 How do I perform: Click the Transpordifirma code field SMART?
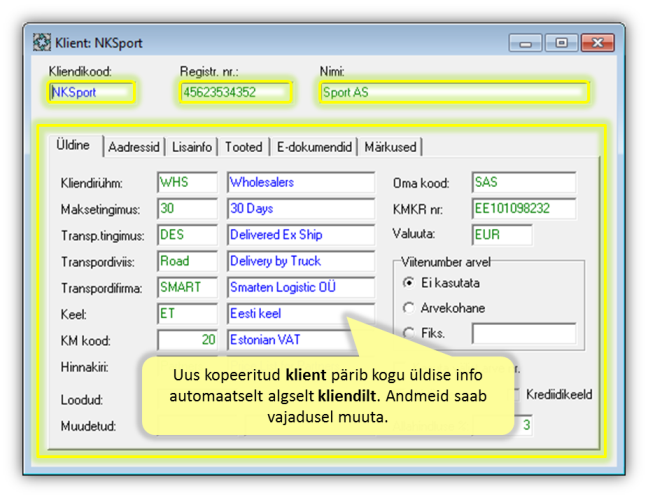(x=187, y=287)
